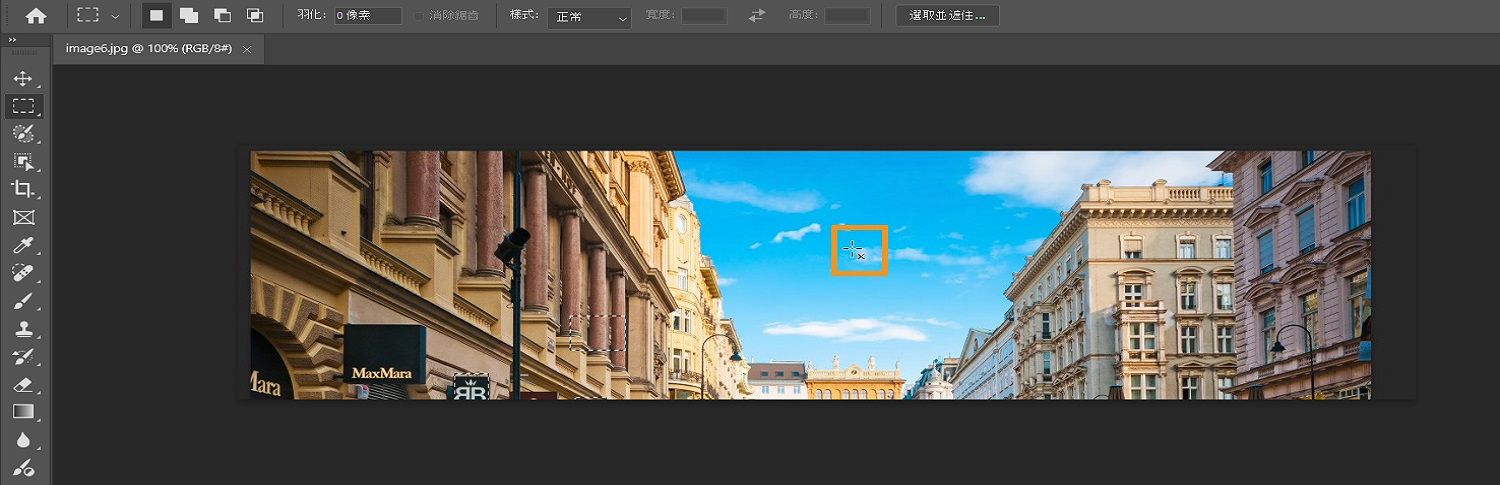Select the Crop tool

coord(23,189)
